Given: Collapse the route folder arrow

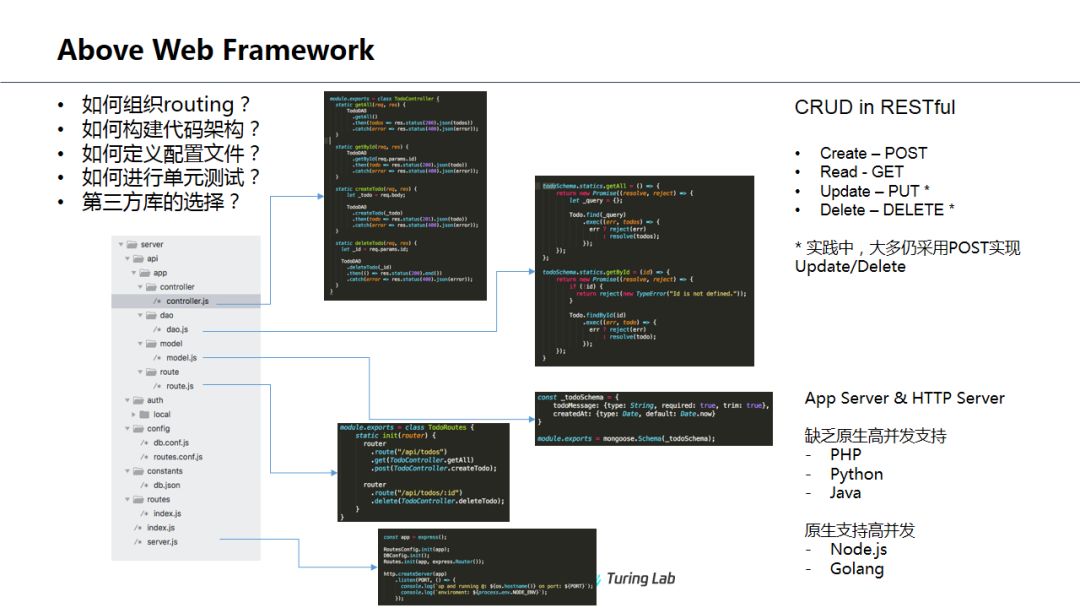Looking at the screenshot, I should (140, 372).
